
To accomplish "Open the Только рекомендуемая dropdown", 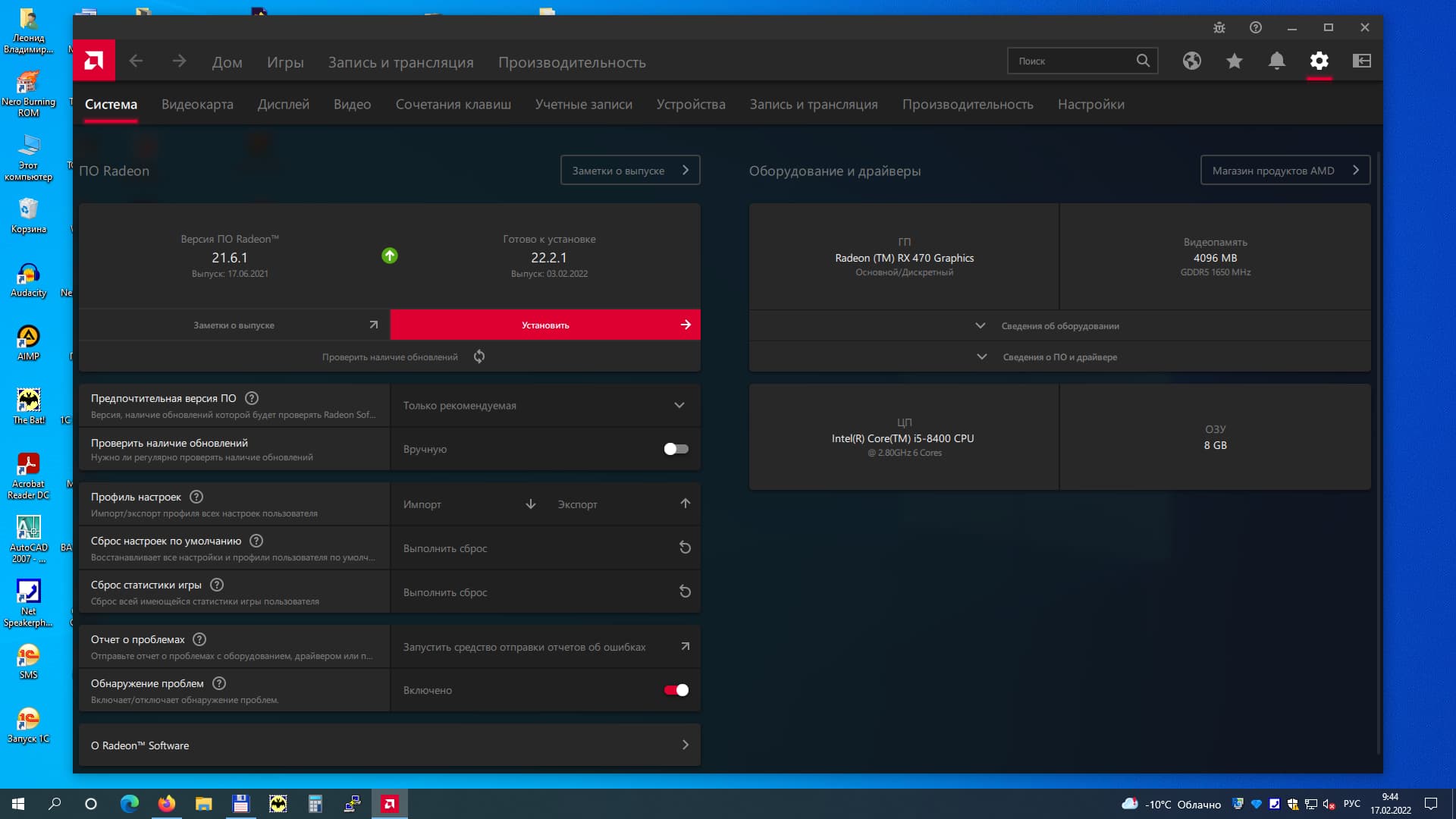I will click(x=544, y=406).
